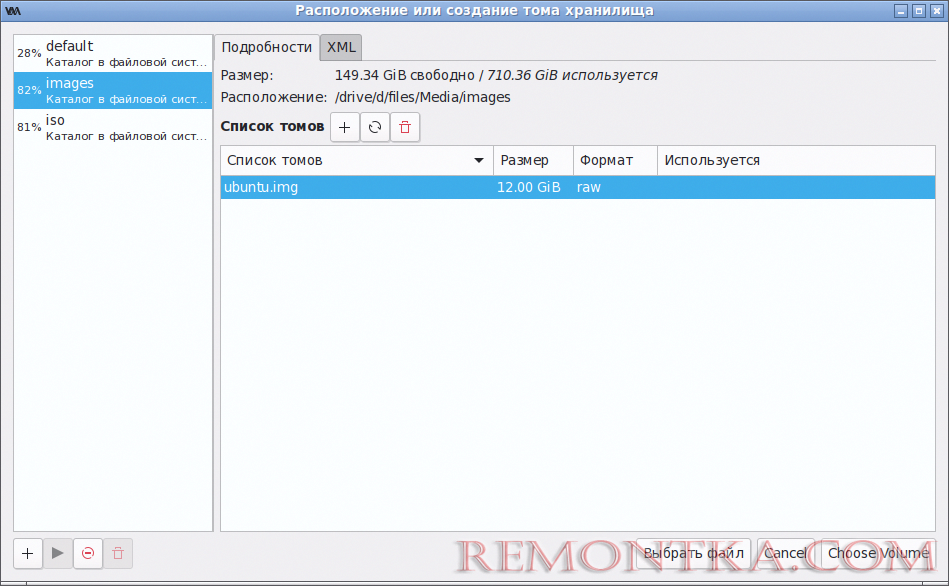Delete the selected volume via trash icon
This screenshot has width=949, height=586.
404,127
